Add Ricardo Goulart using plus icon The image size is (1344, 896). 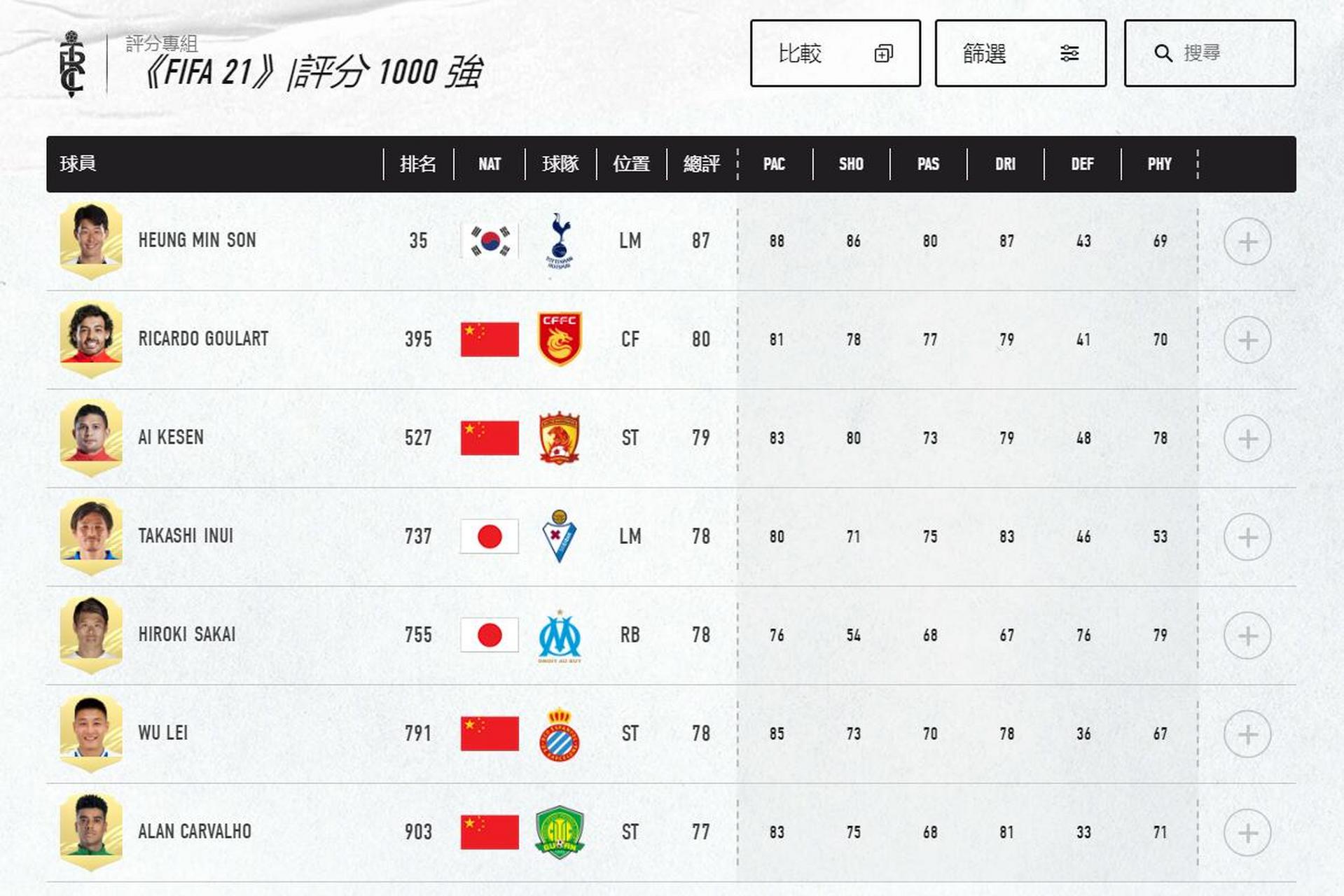pyautogui.click(x=1247, y=340)
